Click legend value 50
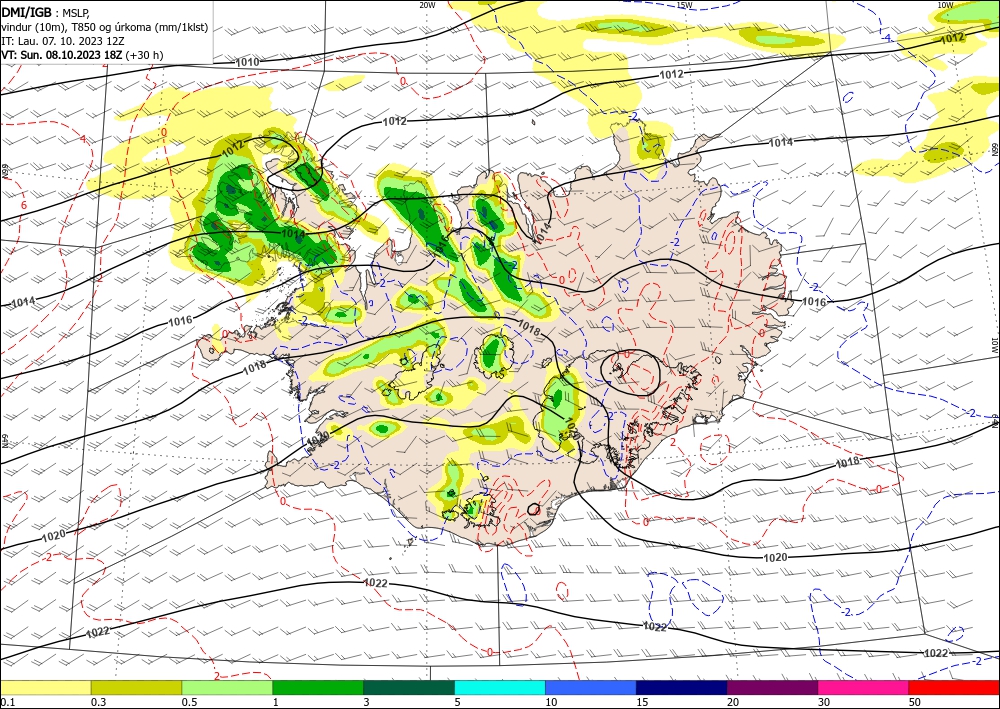 915,702
